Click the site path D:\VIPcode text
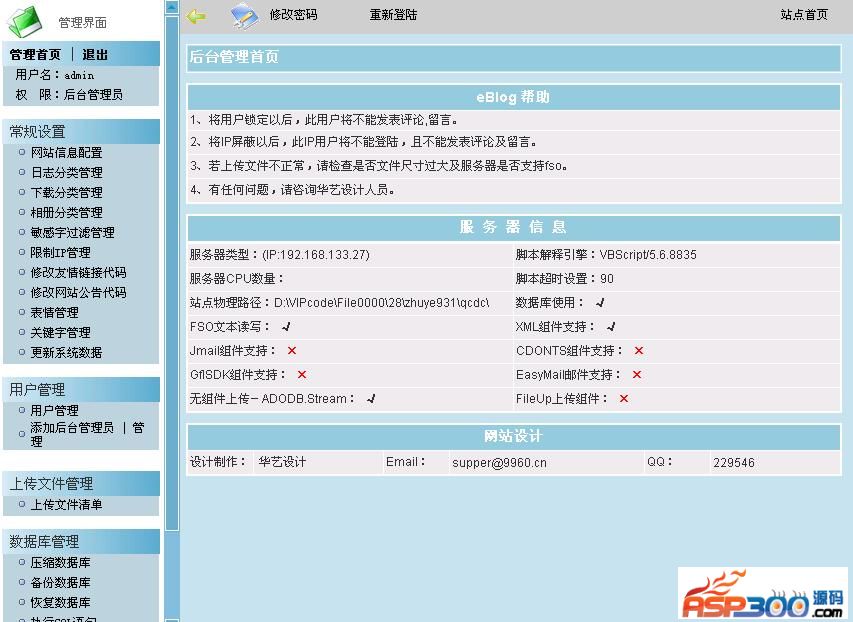This screenshot has height=622, width=853. tap(381, 303)
